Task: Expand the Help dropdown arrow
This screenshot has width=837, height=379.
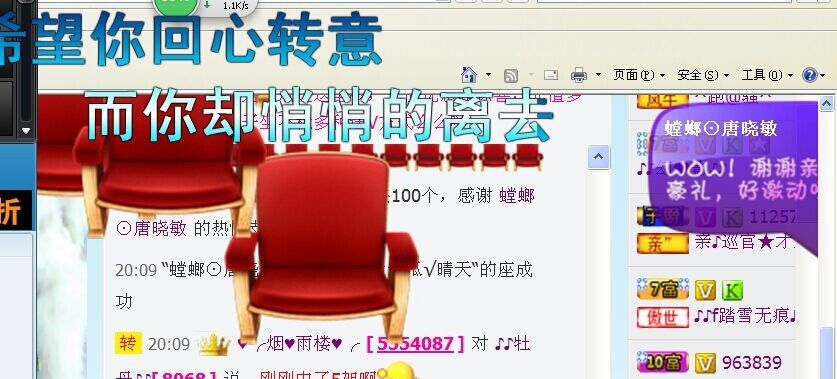Action: coord(822,75)
